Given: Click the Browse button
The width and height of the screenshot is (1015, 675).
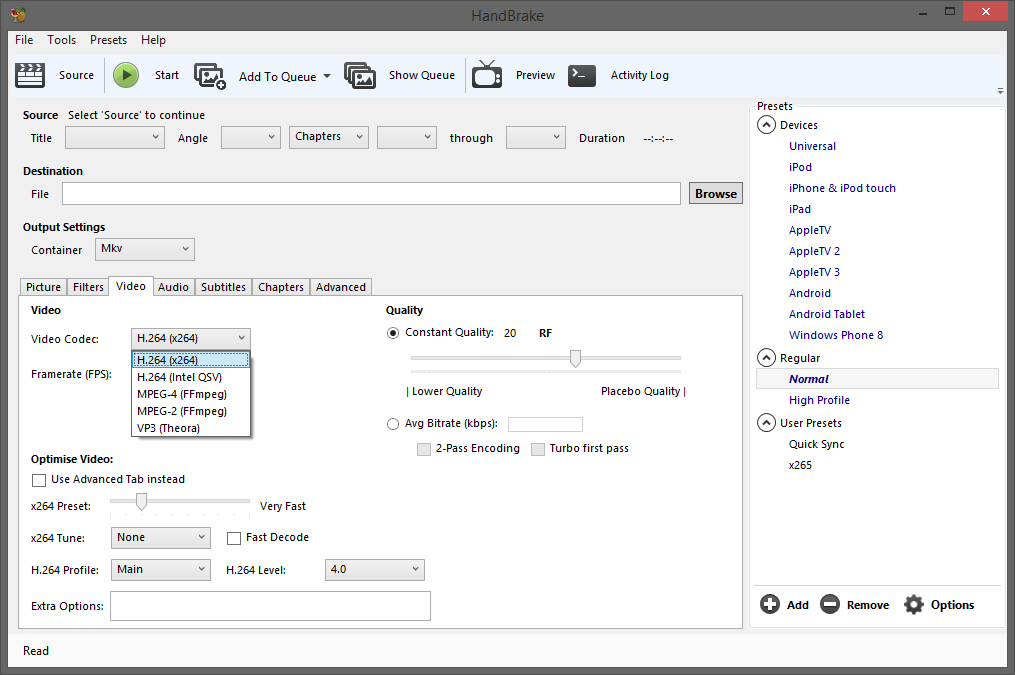Looking at the screenshot, I should pyautogui.click(x=715, y=194).
